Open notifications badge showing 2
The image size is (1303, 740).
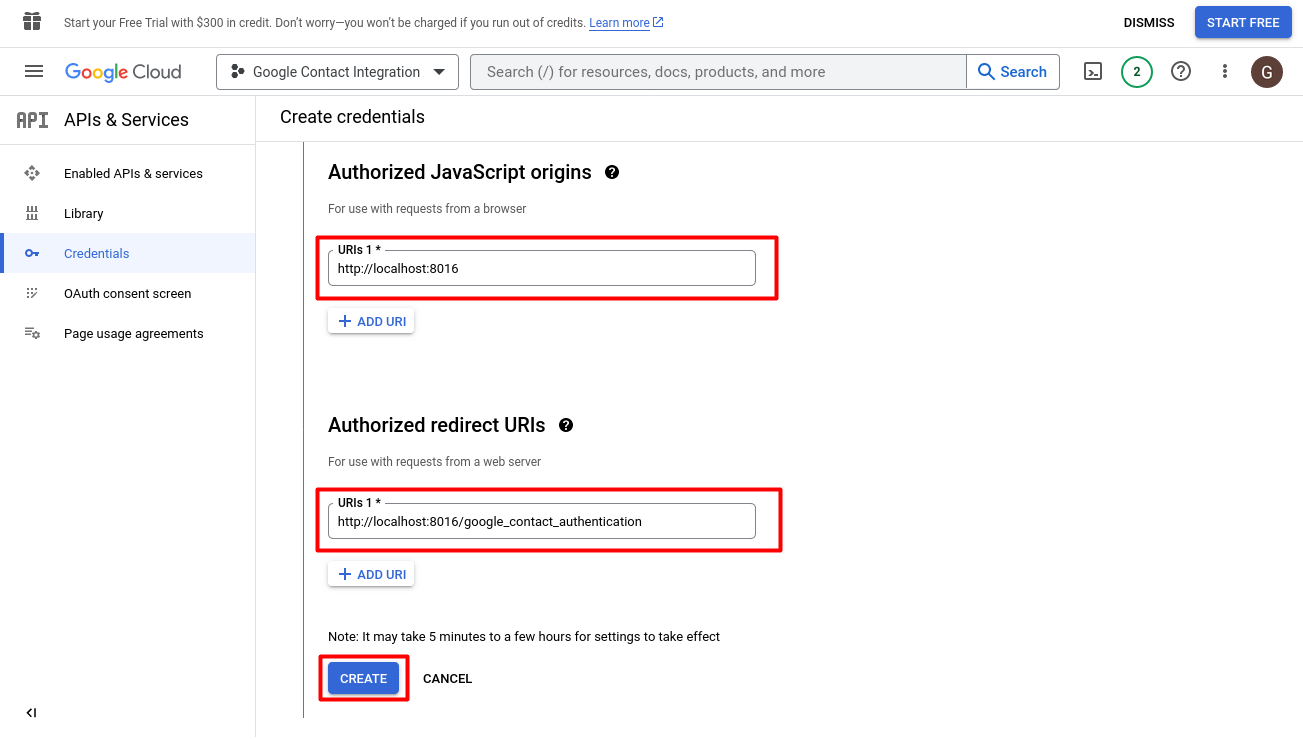tap(1137, 72)
